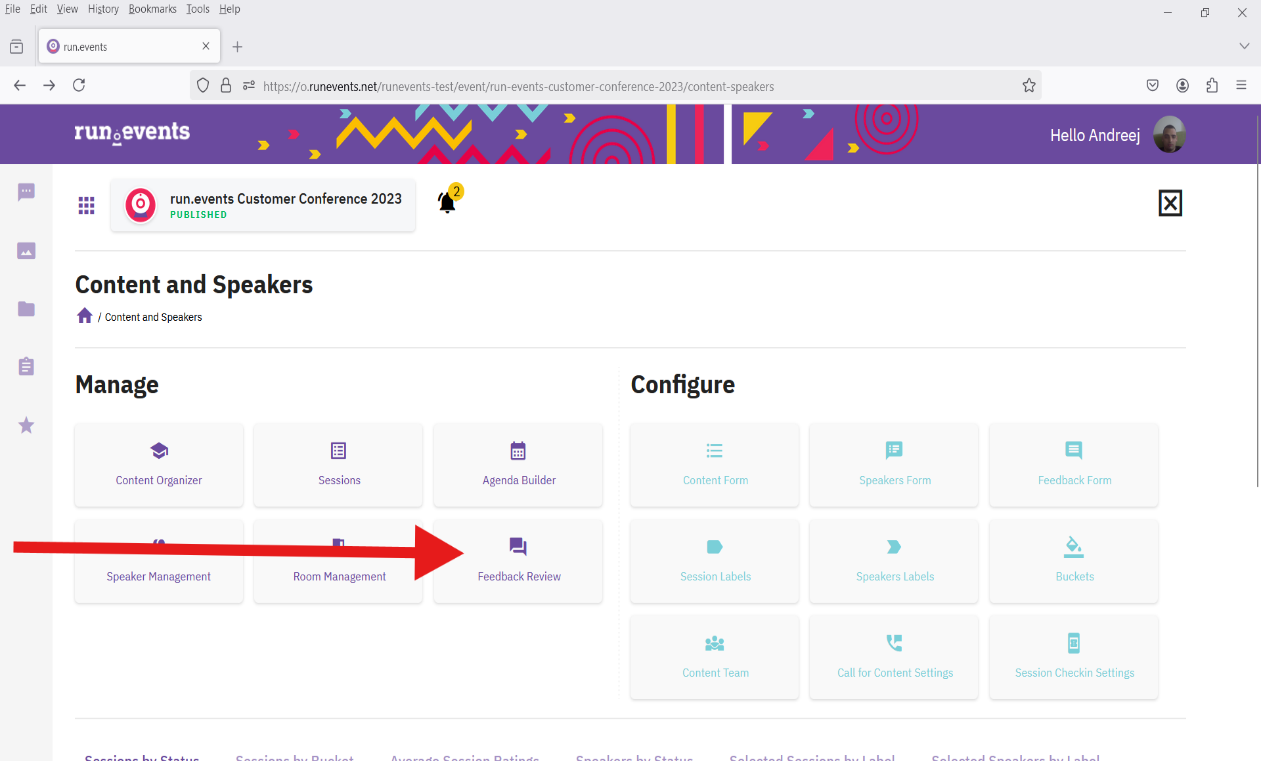Open the Content Form configuration
The width and height of the screenshot is (1261, 761).
(x=715, y=465)
